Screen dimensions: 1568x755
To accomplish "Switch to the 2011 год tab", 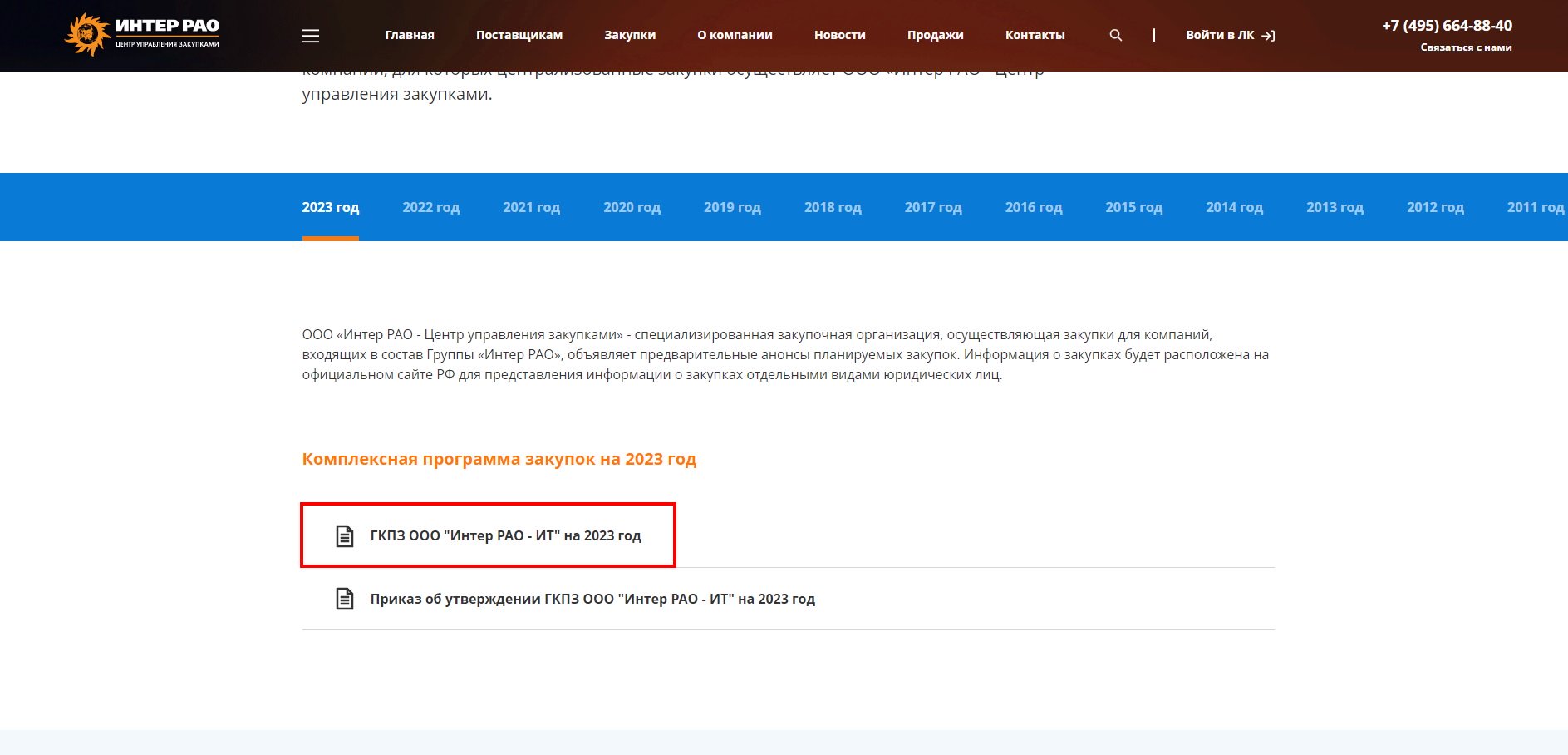I will pos(1536,207).
